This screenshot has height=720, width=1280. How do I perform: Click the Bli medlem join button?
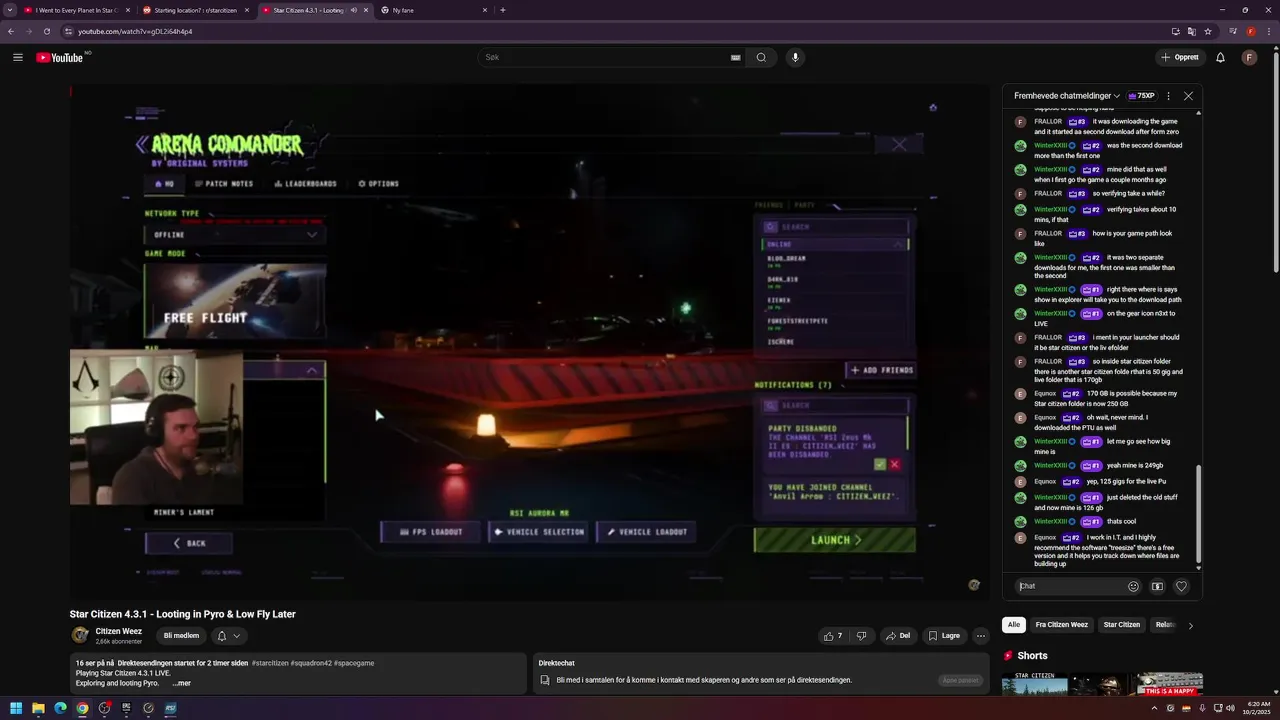click(181, 635)
